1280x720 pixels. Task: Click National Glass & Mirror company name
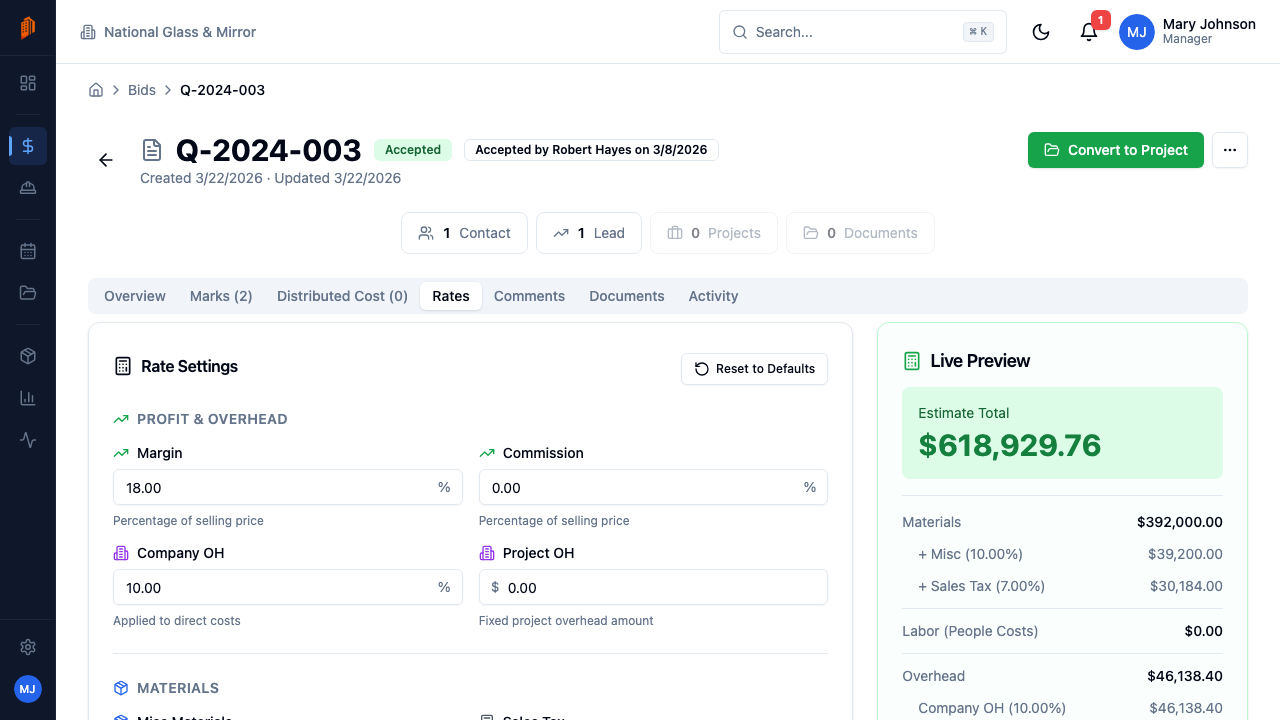pyautogui.click(x=180, y=32)
